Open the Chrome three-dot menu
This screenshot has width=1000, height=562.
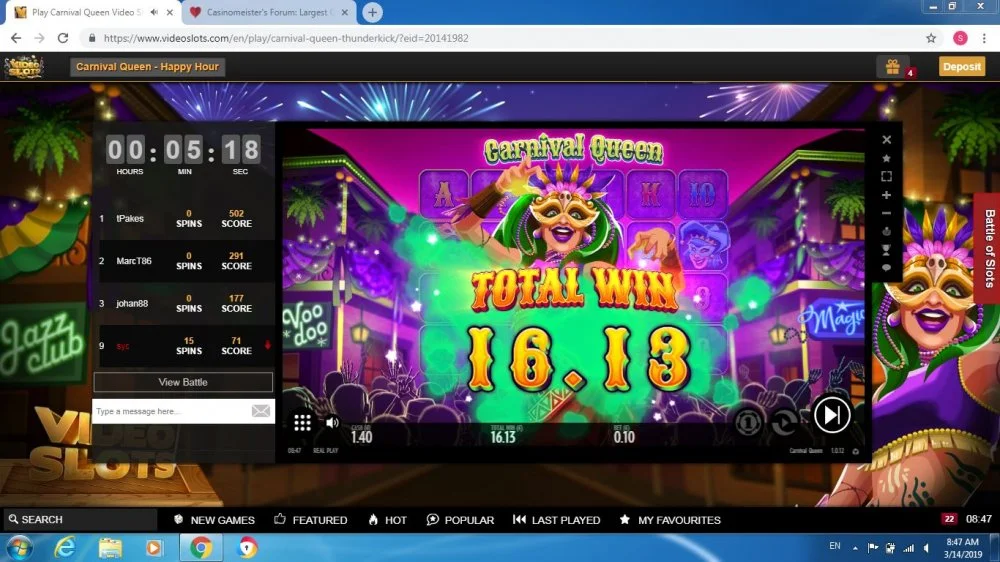[x=984, y=38]
